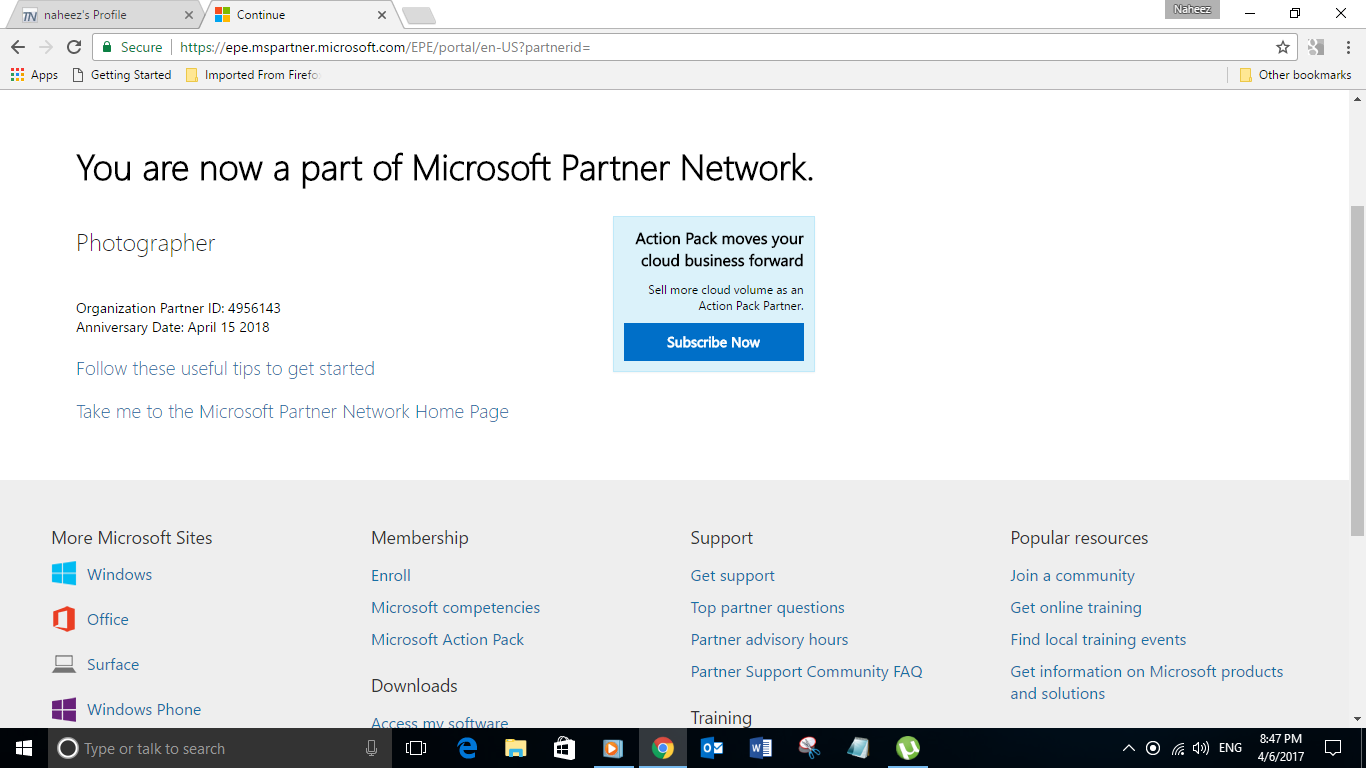Expand the Other bookmarks folder
This screenshot has width=1366, height=768.
1295,75
